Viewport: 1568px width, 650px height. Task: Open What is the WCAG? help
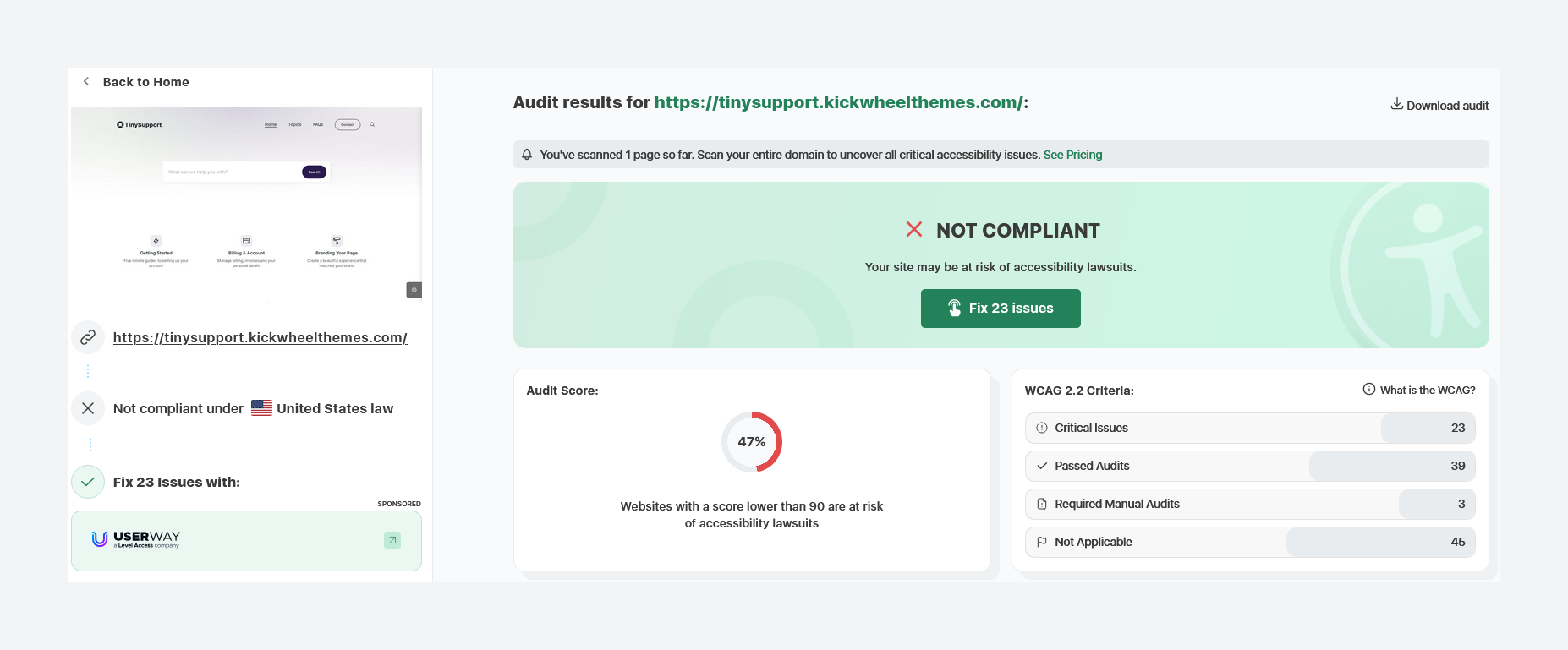[x=1419, y=390]
